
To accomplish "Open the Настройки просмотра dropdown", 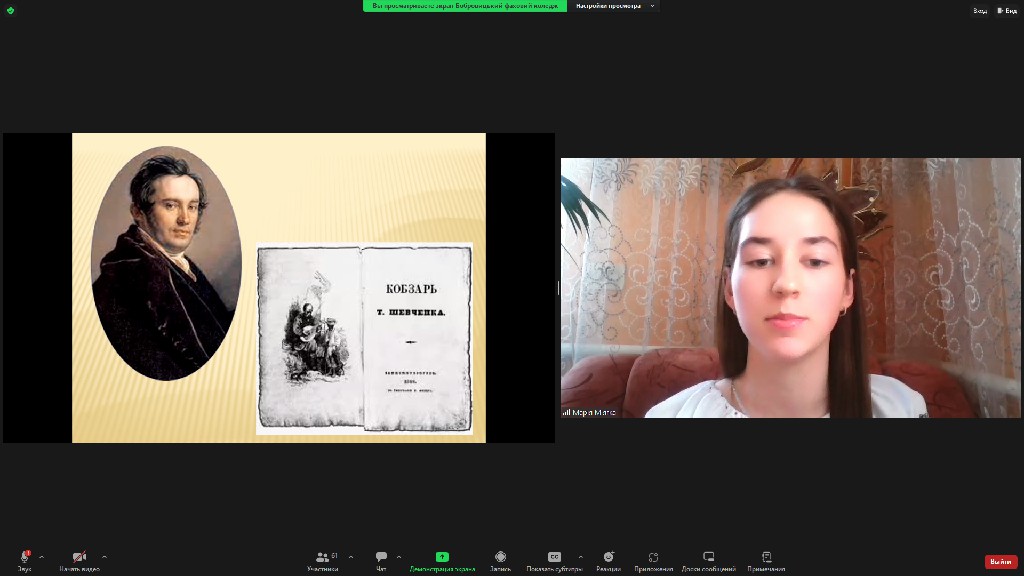I will pyautogui.click(x=613, y=6).
